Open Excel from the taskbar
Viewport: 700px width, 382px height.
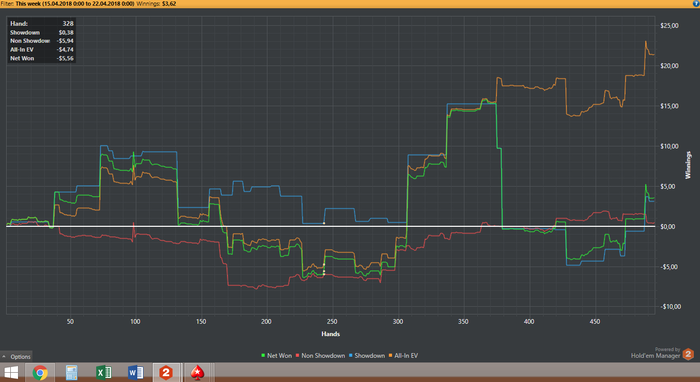click(104, 372)
